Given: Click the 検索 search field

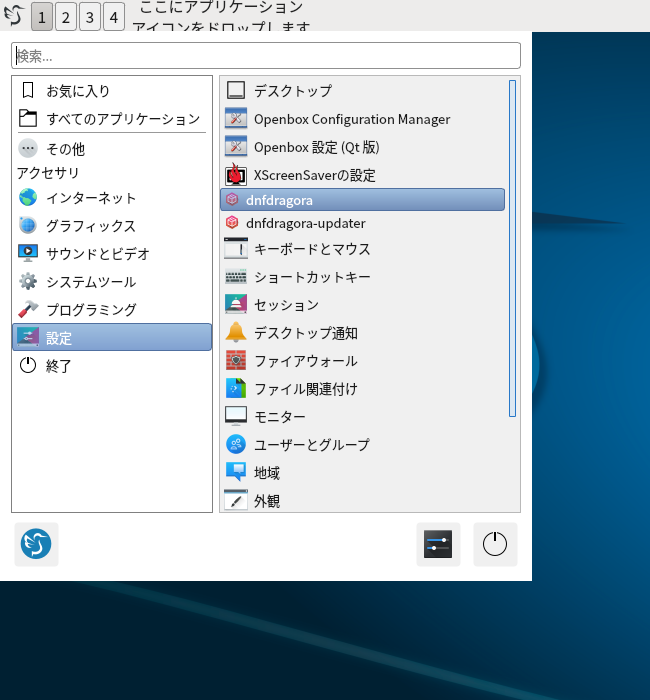Looking at the screenshot, I should (266, 56).
